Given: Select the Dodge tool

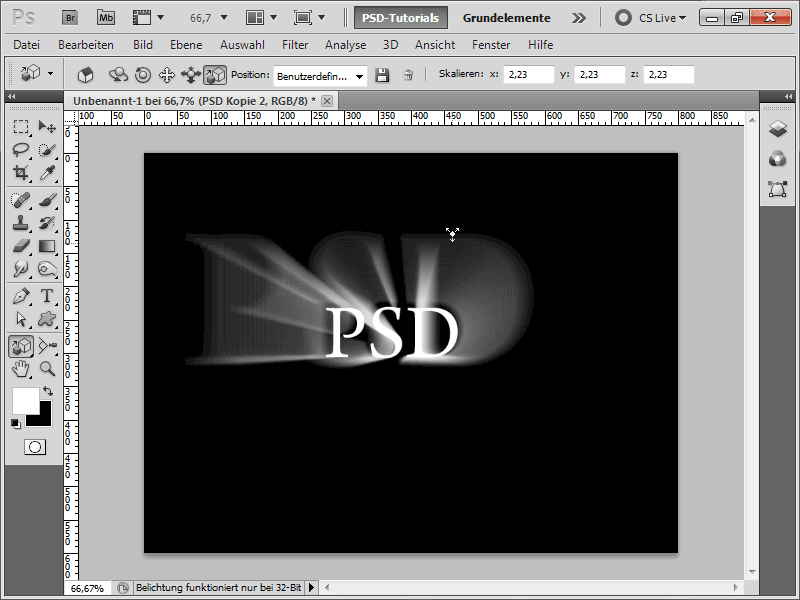Looking at the screenshot, I should (x=21, y=269).
